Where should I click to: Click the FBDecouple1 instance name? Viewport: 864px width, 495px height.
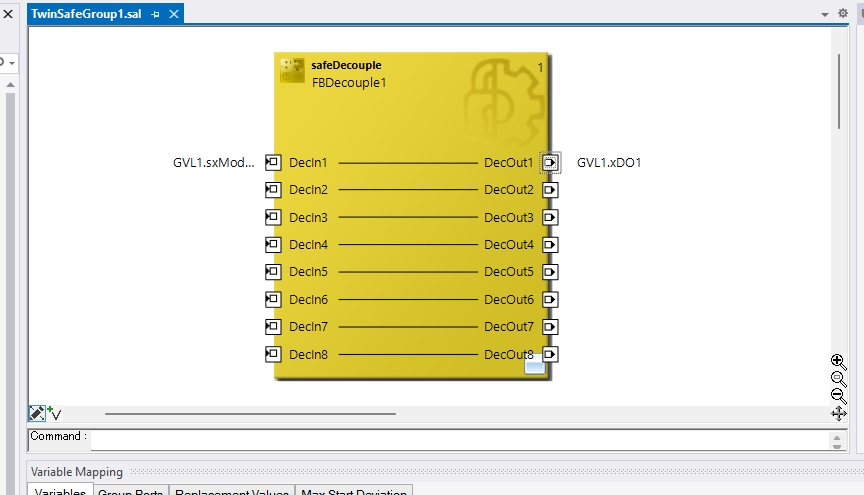(349, 83)
